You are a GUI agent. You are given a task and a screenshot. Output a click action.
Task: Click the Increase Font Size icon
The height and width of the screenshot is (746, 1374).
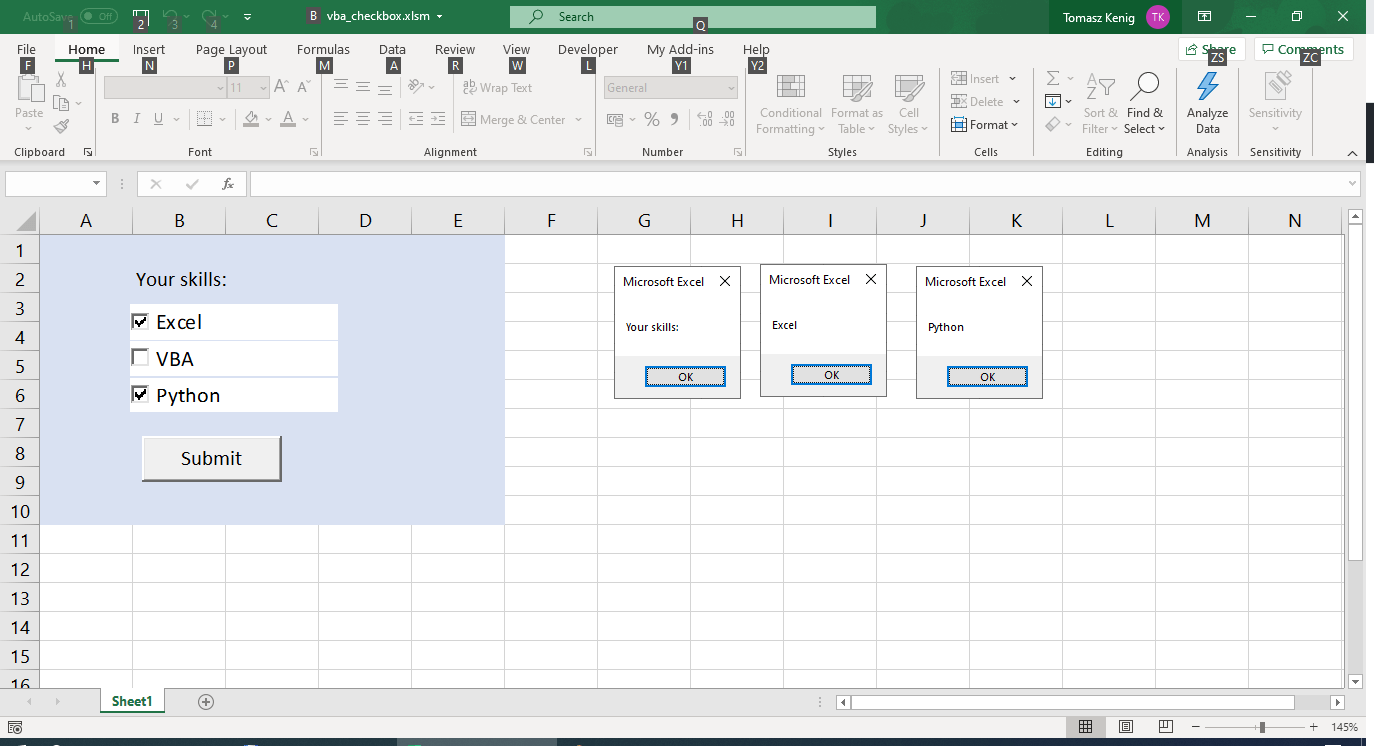click(x=281, y=86)
